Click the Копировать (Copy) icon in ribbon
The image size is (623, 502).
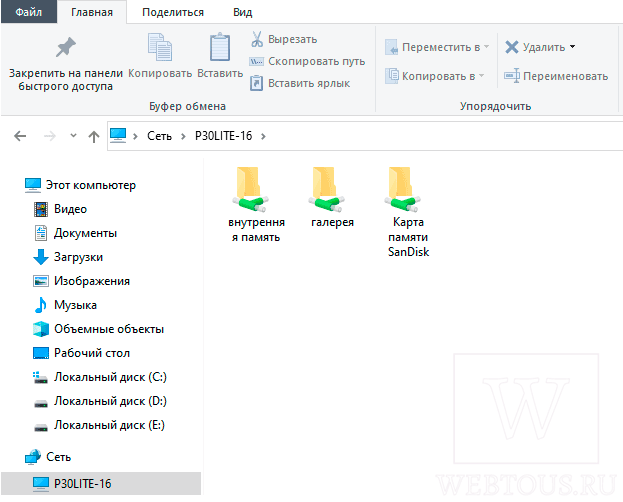pos(160,47)
